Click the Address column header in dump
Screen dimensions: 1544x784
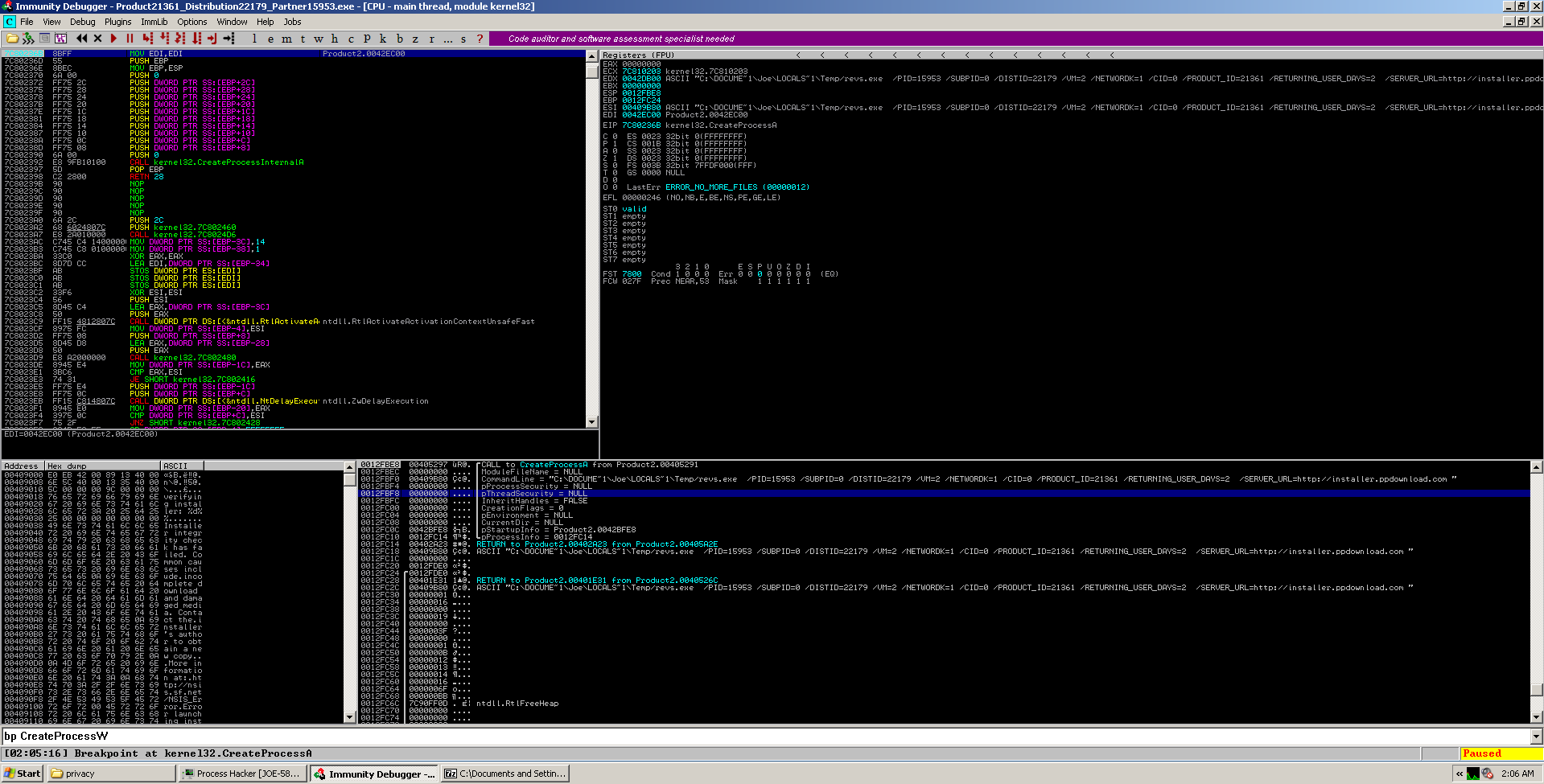click(23, 466)
